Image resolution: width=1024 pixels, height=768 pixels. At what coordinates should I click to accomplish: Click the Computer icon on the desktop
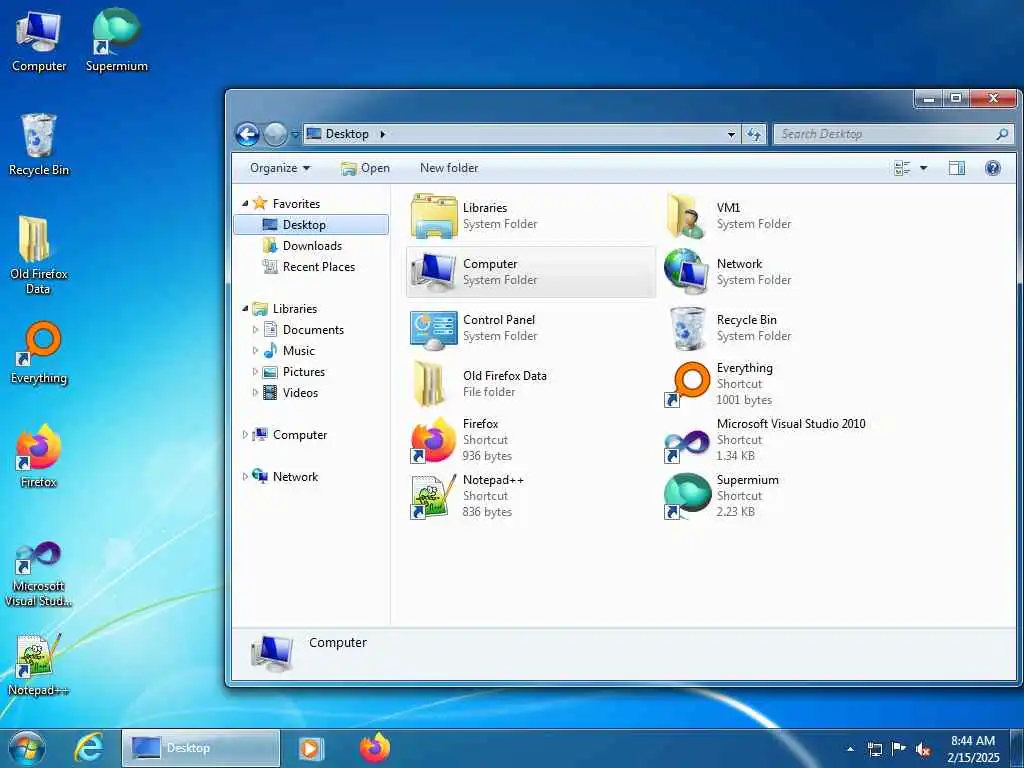39,41
